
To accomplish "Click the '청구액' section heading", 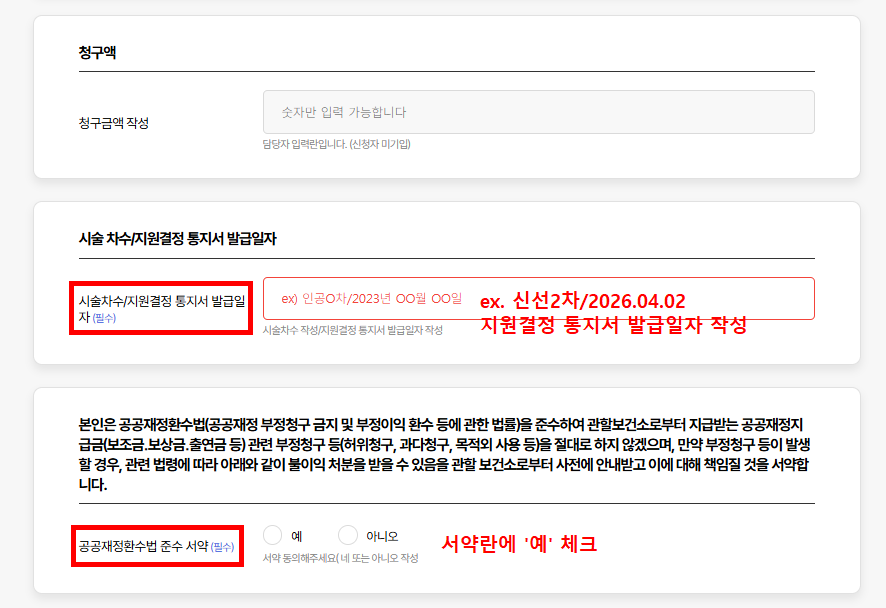I will click(x=97, y=53).
